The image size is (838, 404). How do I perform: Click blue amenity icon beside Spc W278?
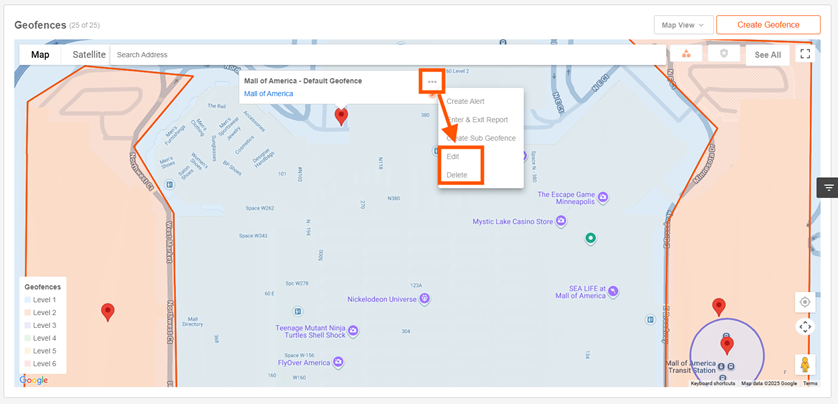[x=298, y=311]
